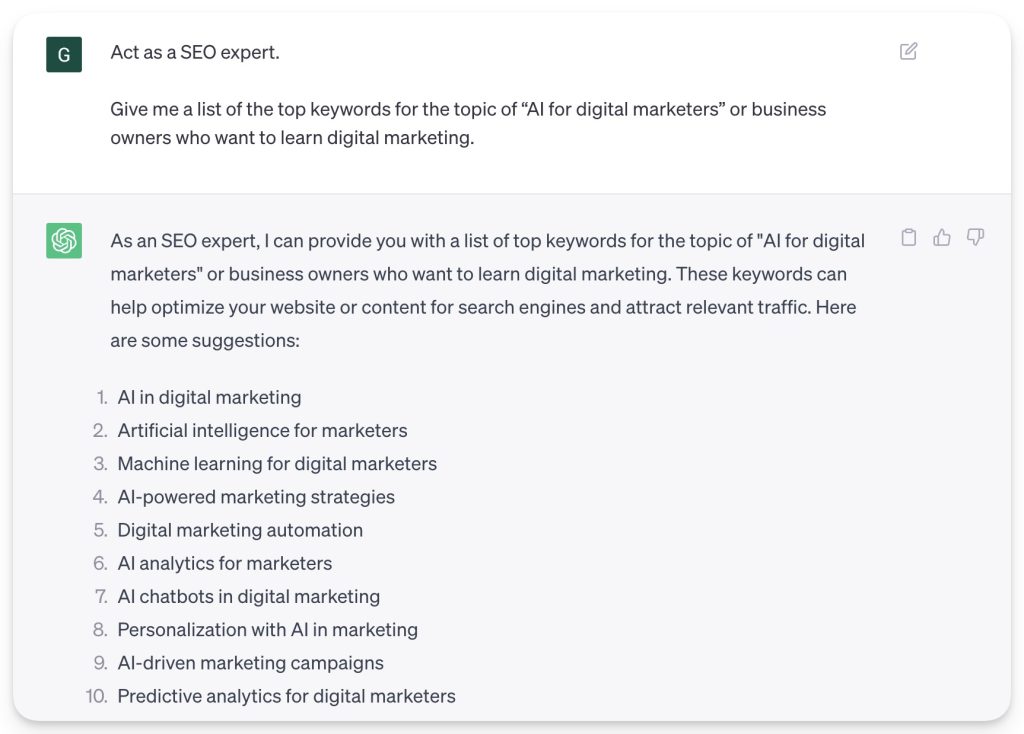Click "AI-powered marketing strategies" list item

coord(256,497)
